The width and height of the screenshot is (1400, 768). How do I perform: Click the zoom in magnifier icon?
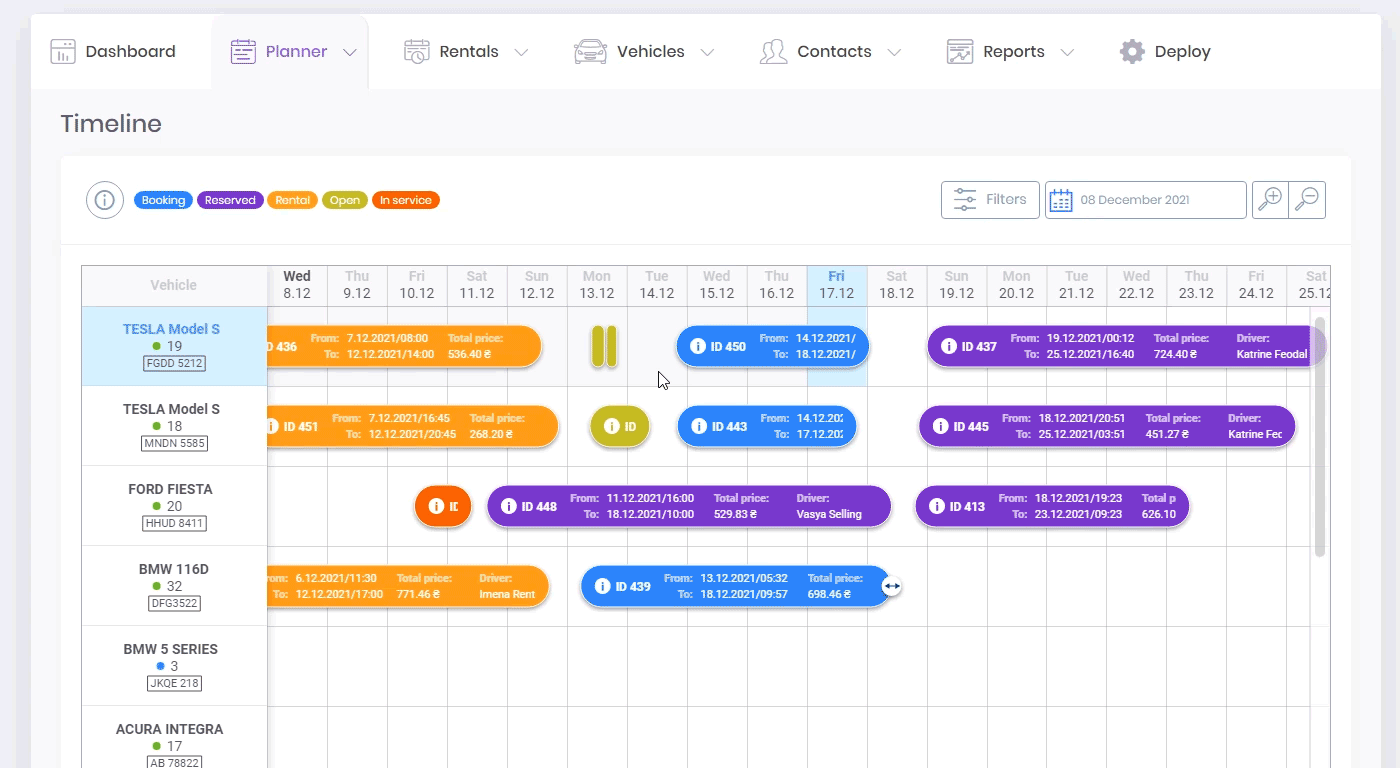[1270, 199]
